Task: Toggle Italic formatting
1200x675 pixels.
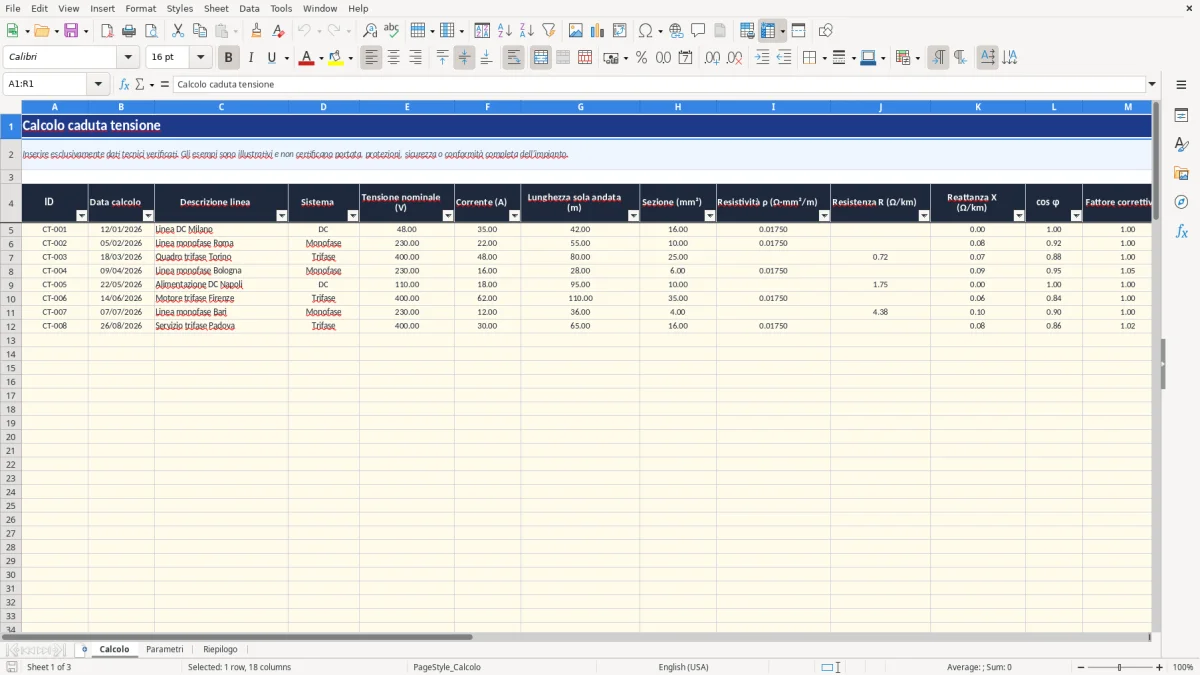Action: pyautogui.click(x=250, y=58)
